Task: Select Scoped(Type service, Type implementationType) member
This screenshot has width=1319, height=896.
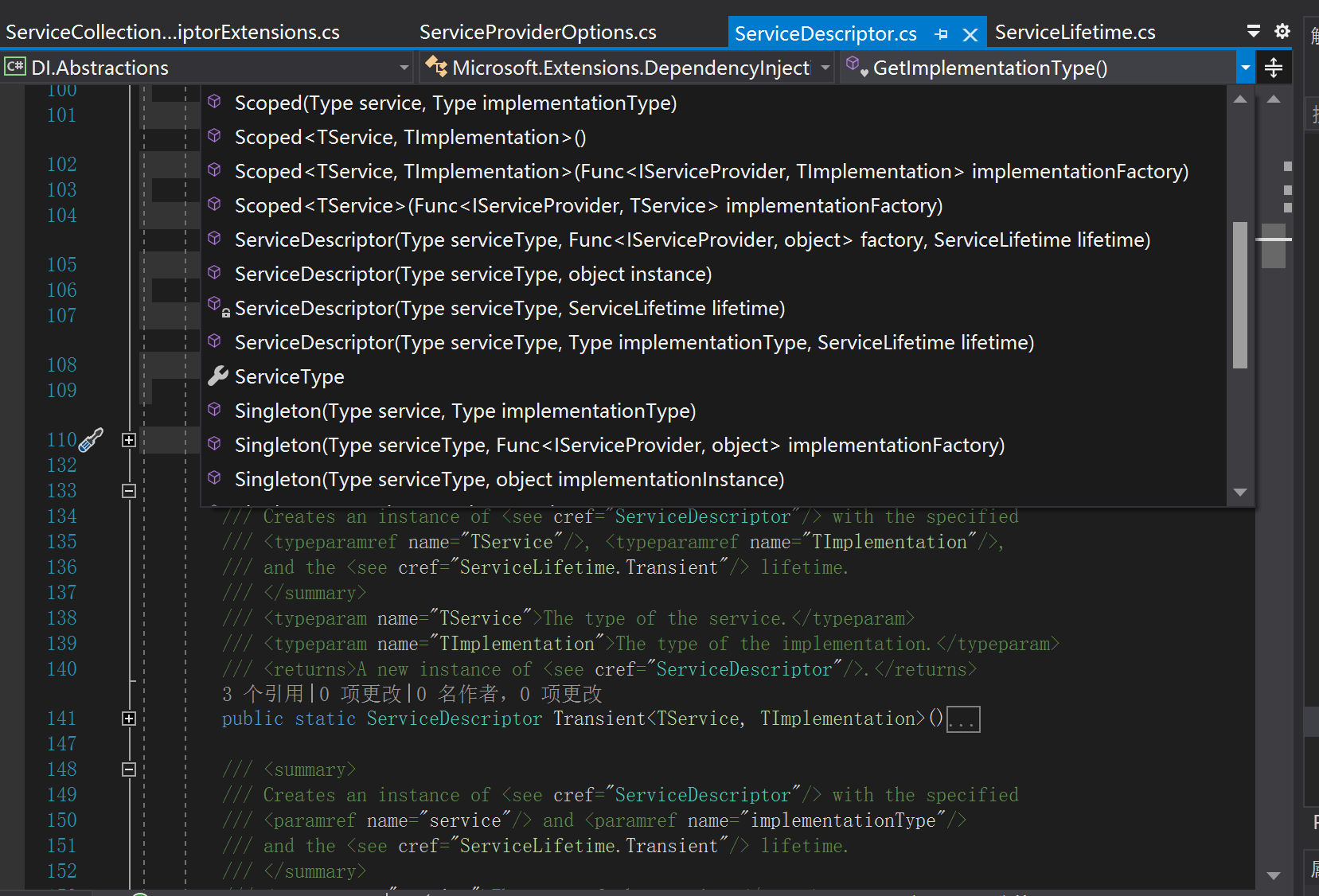Action: pos(455,103)
